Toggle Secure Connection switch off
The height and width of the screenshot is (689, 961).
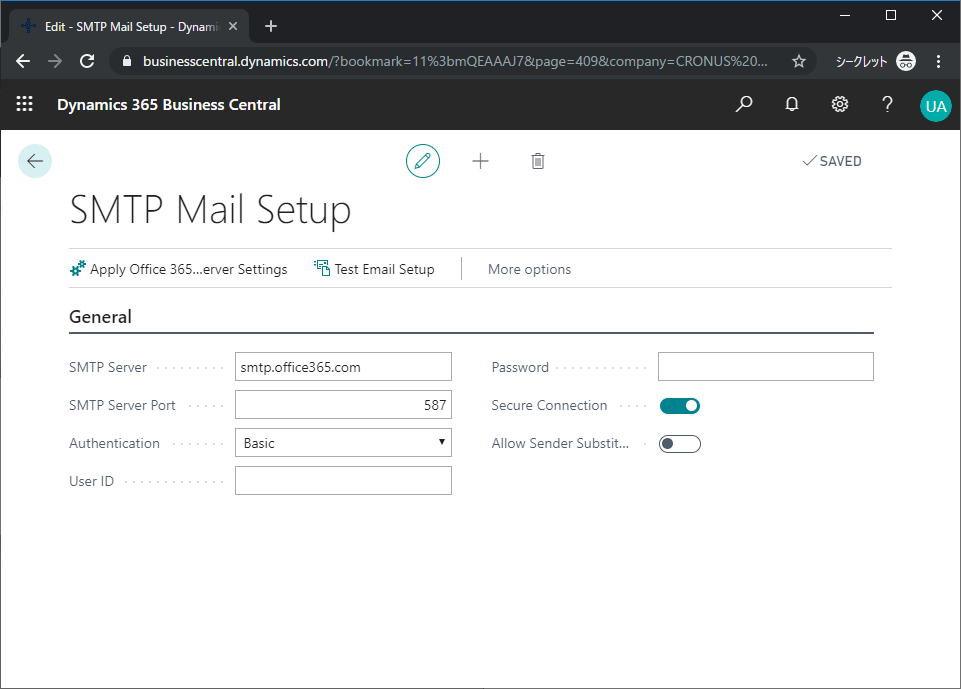pos(680,406)
